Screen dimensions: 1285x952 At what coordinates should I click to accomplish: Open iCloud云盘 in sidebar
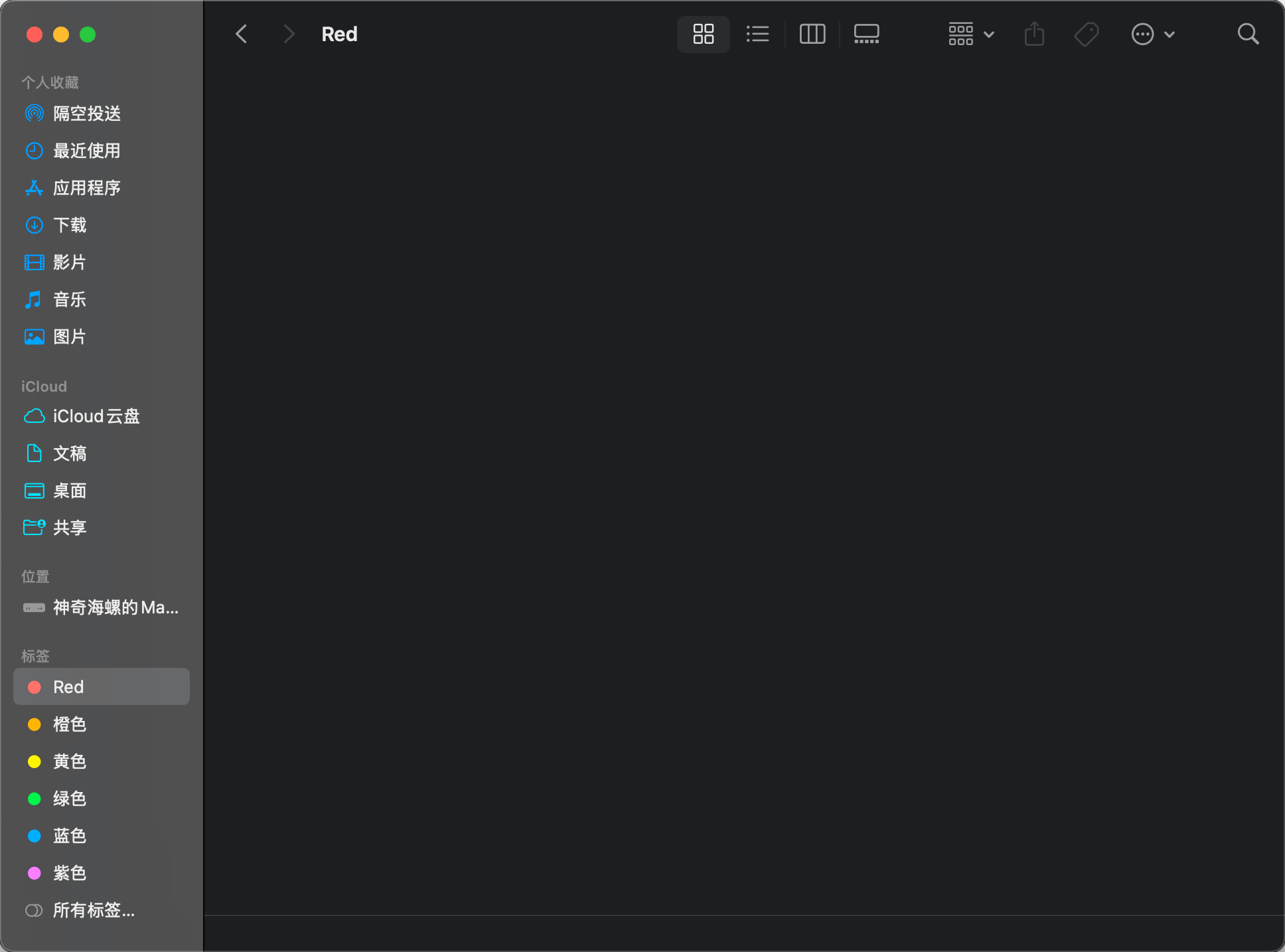click(96, 416)
